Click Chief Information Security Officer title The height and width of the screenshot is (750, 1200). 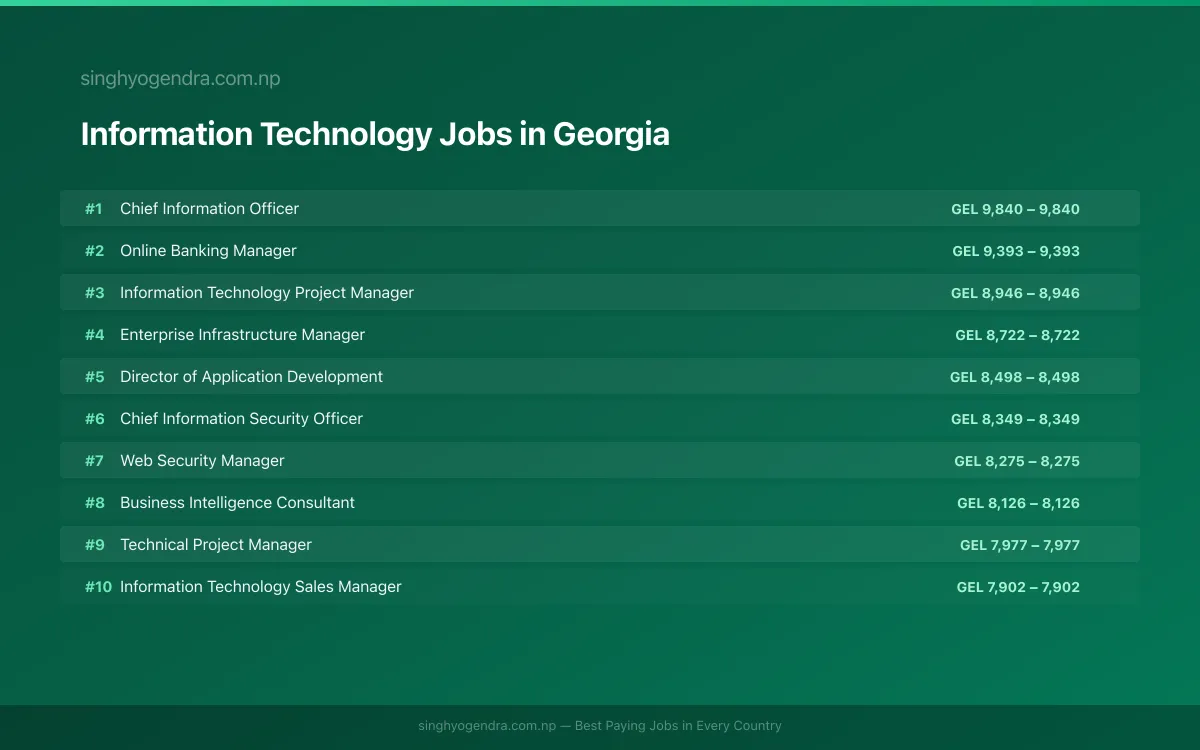(x=241, y=419)
